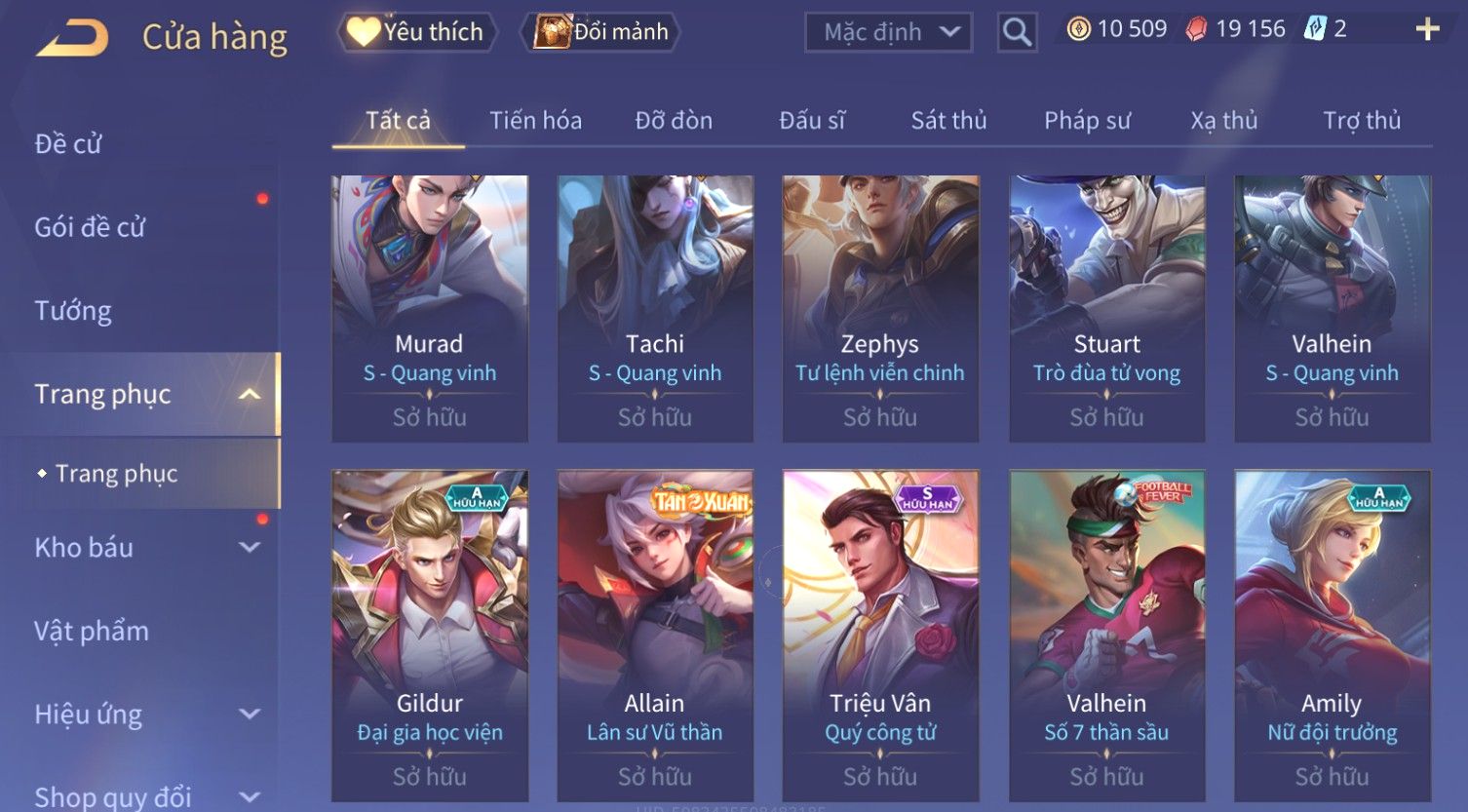Open Tướng in the sidebar

[x=73, y=311]
